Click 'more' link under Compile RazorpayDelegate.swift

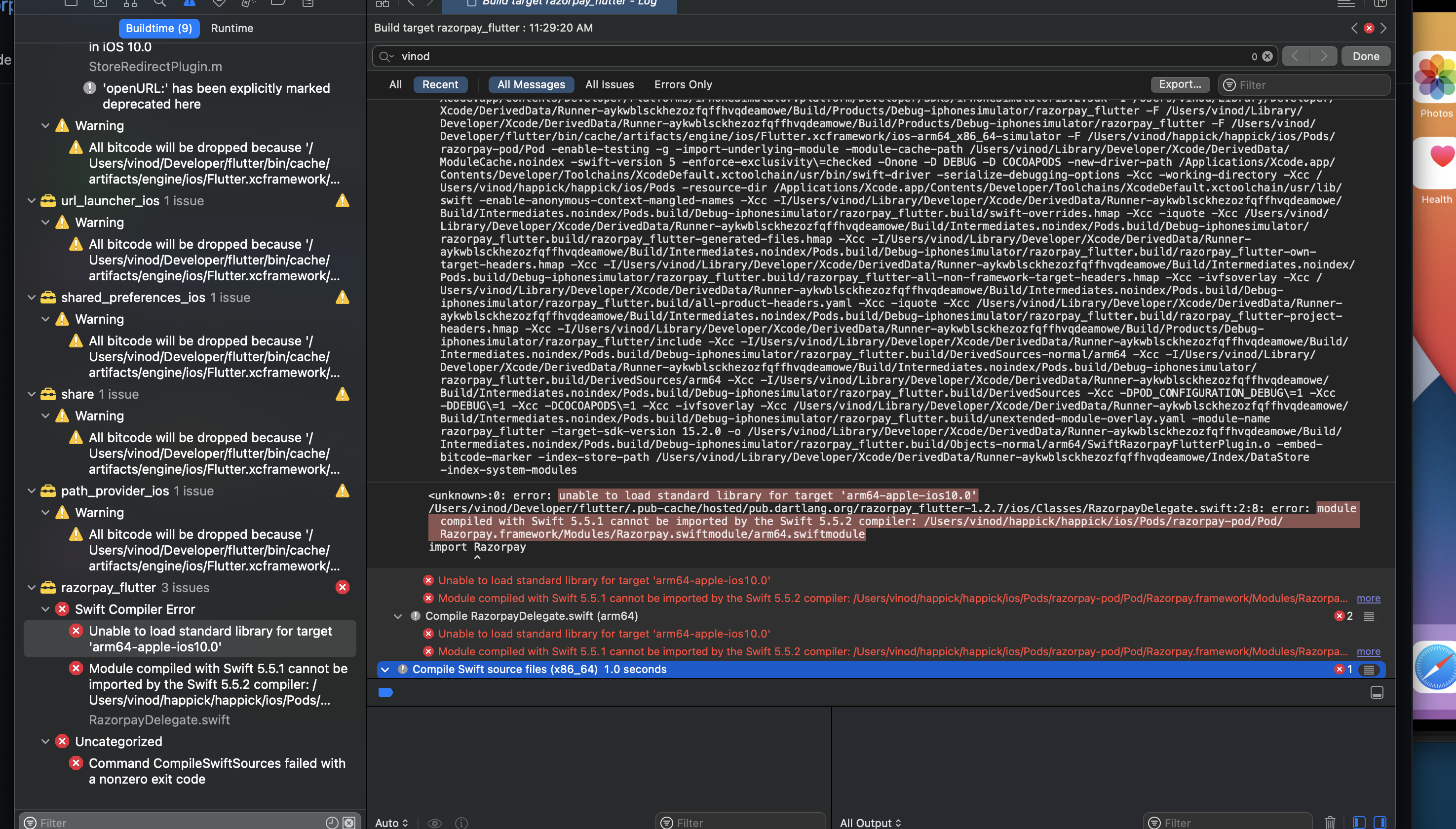coord(1368,651)
